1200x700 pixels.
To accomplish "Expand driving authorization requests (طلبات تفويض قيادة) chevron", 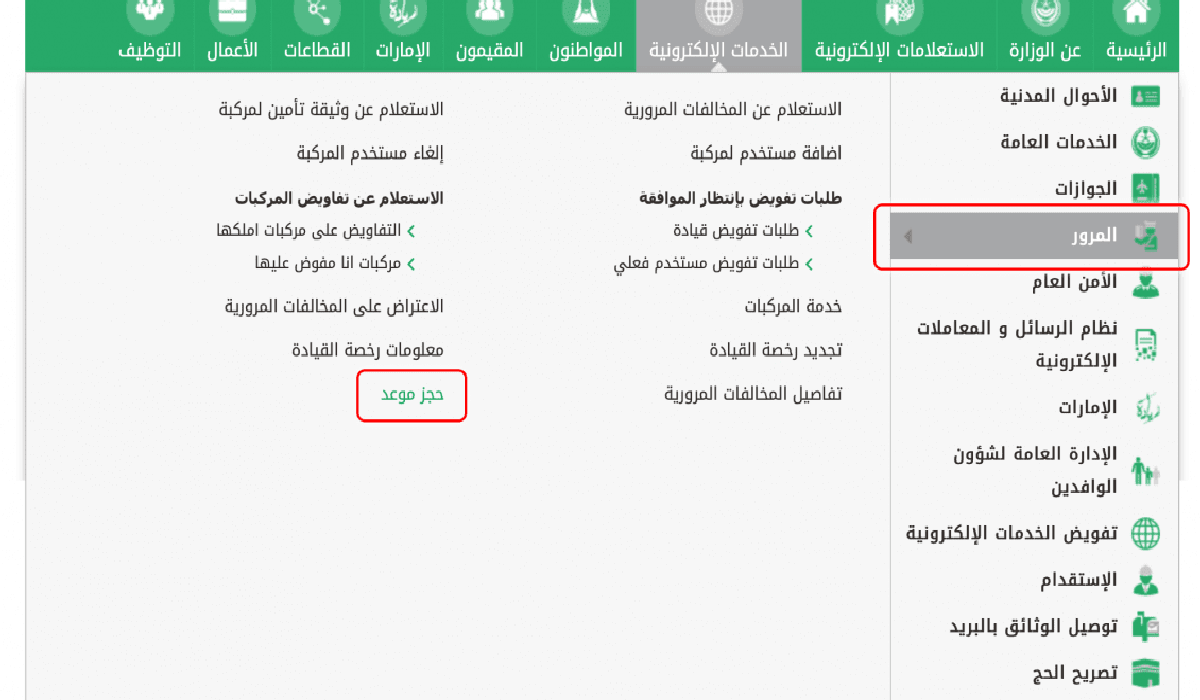I will 809,231.
